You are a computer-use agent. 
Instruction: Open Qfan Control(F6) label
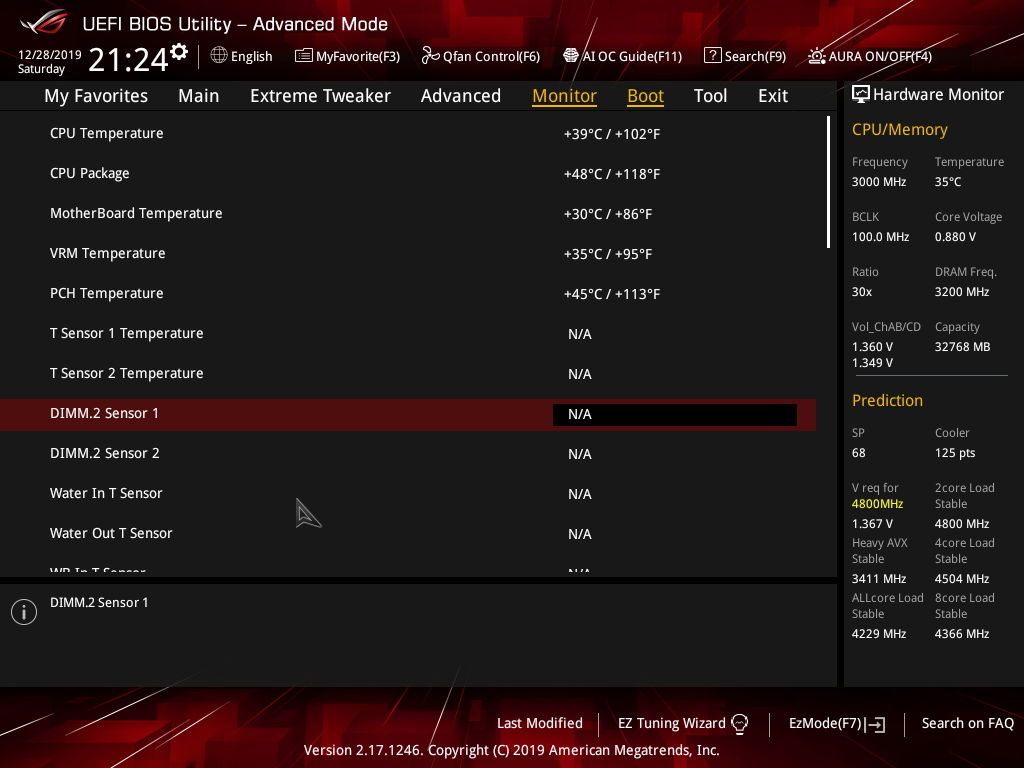tap(491, 57)
